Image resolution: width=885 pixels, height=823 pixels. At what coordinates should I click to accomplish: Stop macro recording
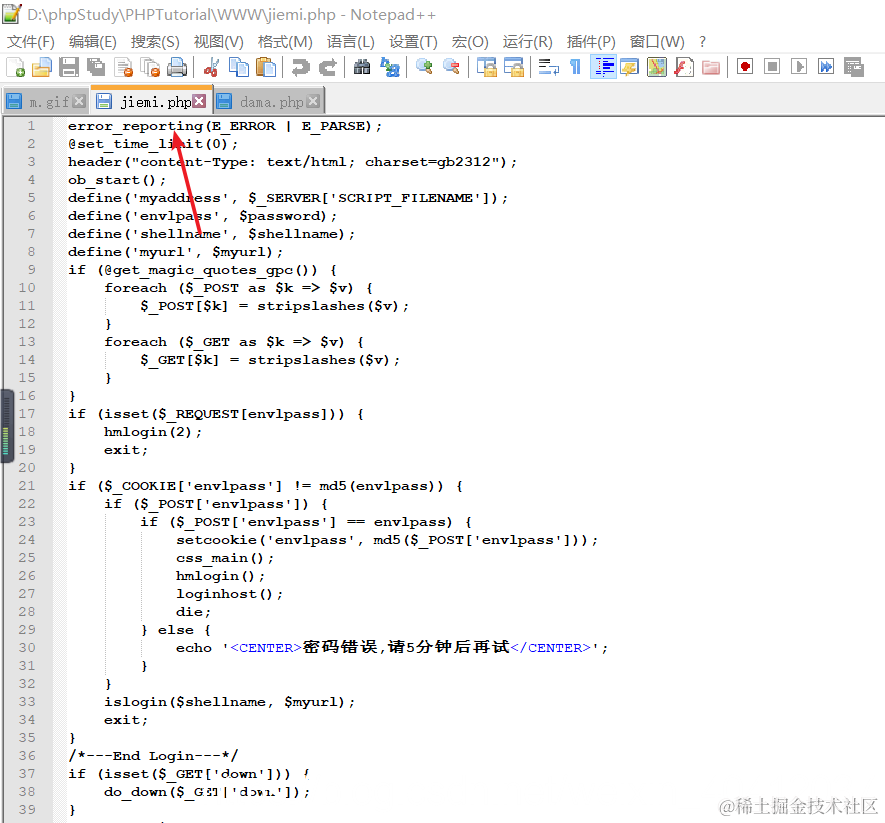coord(772,67)
